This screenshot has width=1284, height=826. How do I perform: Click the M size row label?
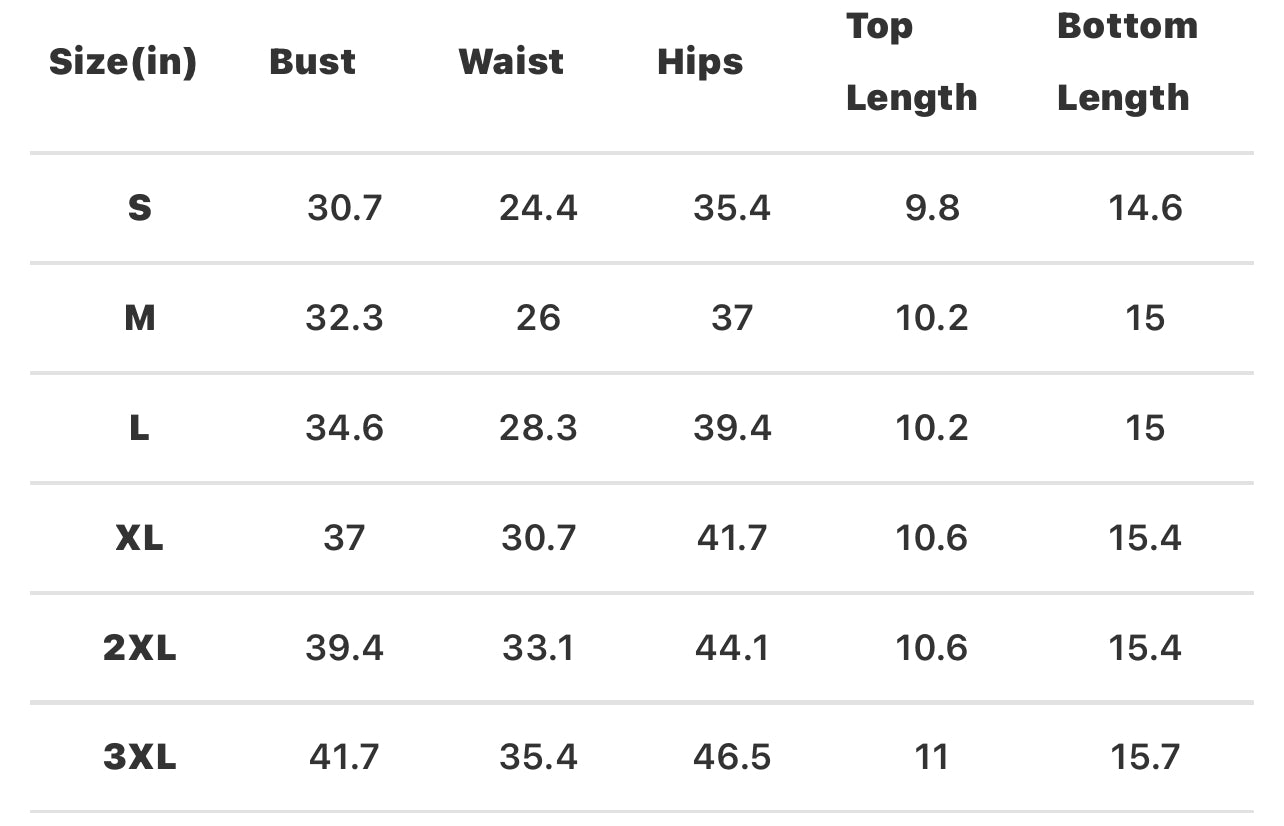tap(139, 318)
